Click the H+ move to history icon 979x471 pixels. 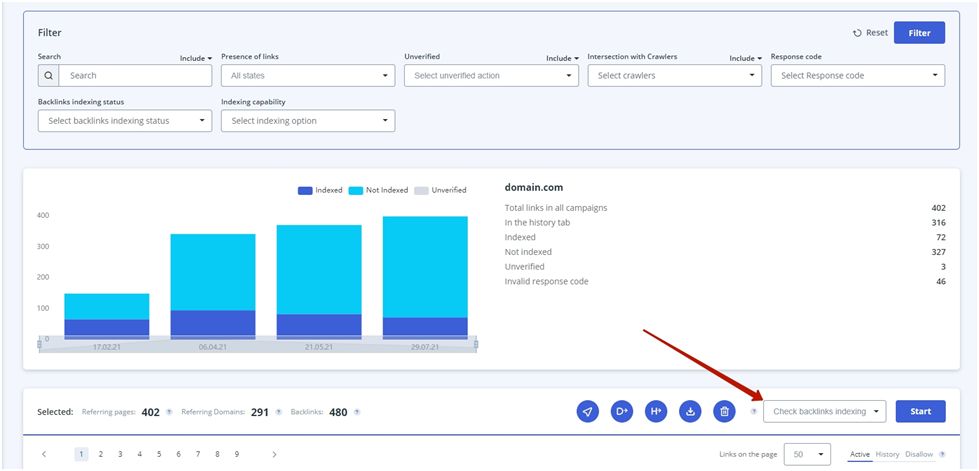click(x=656, y=411)
